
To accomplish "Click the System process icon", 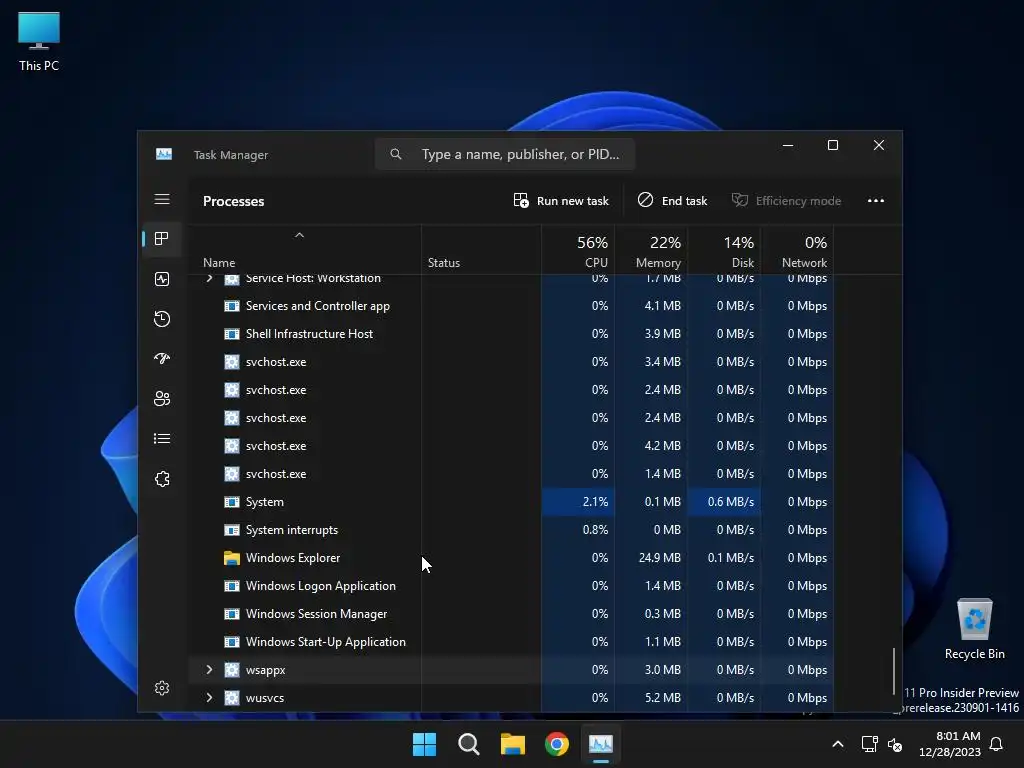I will pos(232,502).
